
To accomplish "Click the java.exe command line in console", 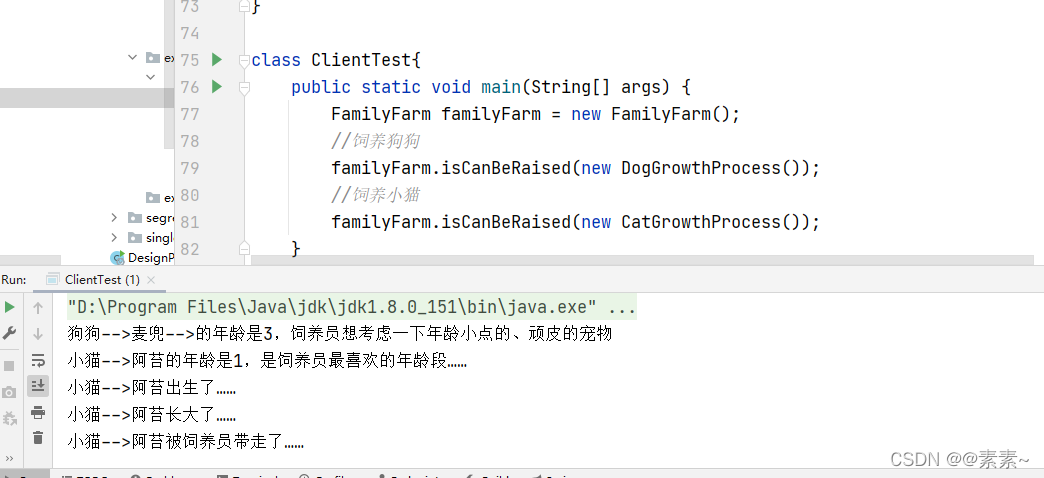I will pyautogui.click(x=352, y=308).
